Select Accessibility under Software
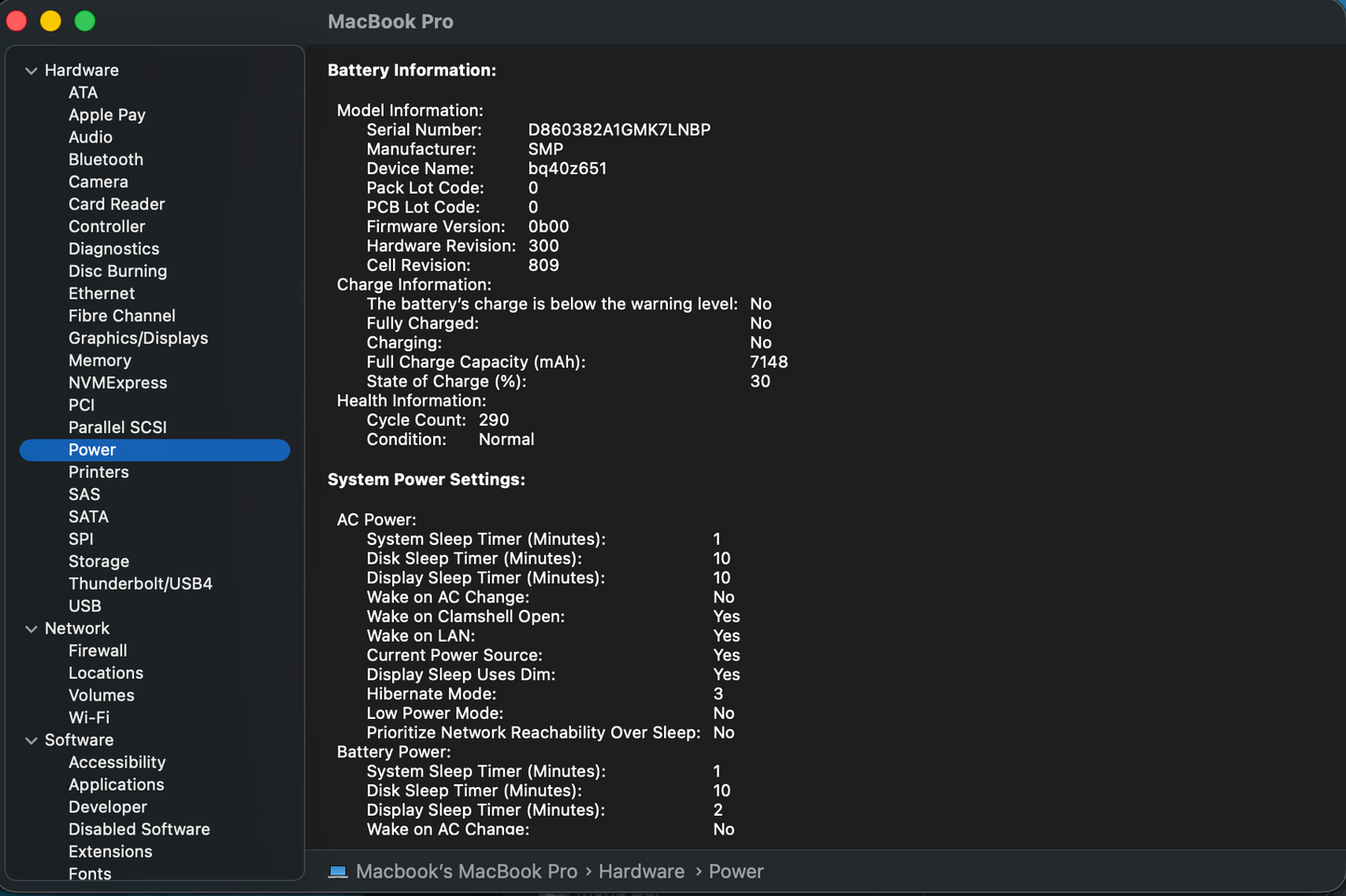Viewport: 1346px width, 896px height. coord(117,763)
